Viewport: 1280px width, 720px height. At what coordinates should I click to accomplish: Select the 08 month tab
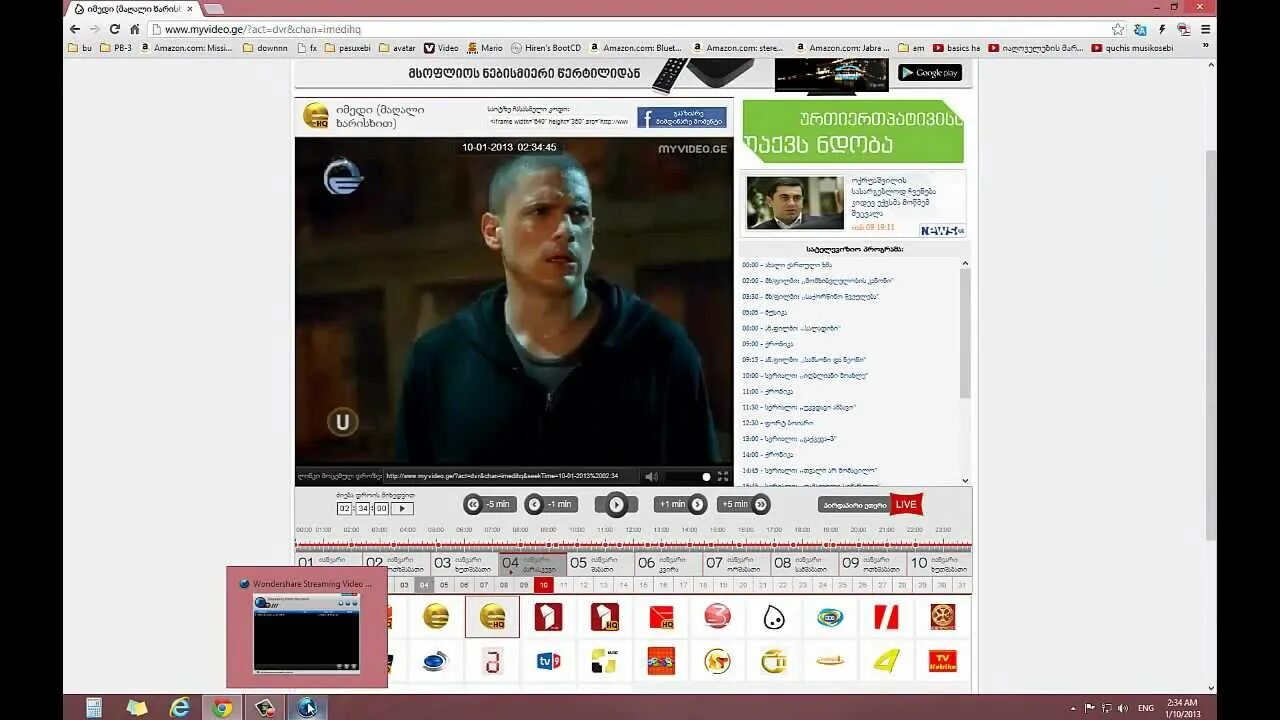[x=805, y=563]
